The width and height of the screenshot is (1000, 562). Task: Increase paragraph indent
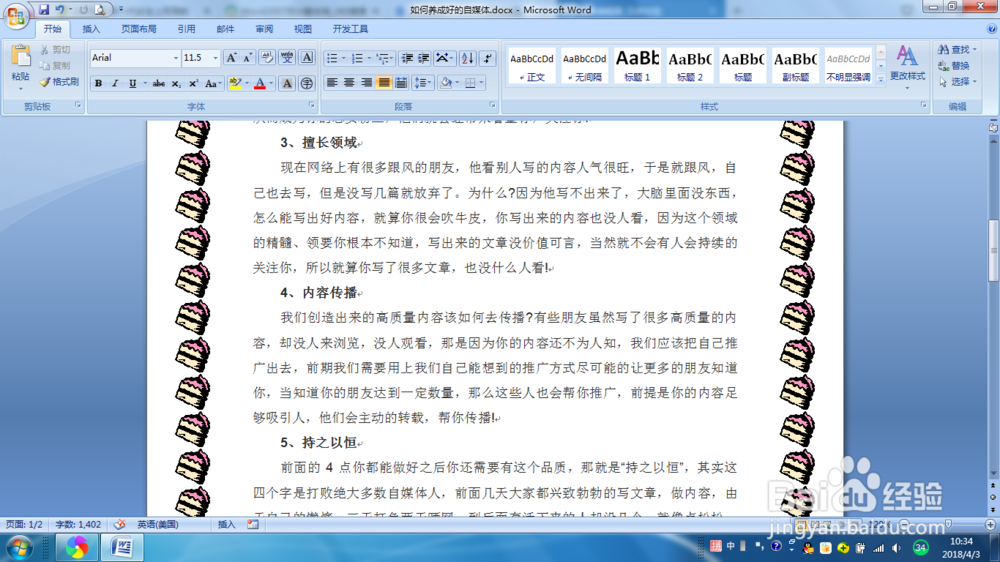click(423, 59)
